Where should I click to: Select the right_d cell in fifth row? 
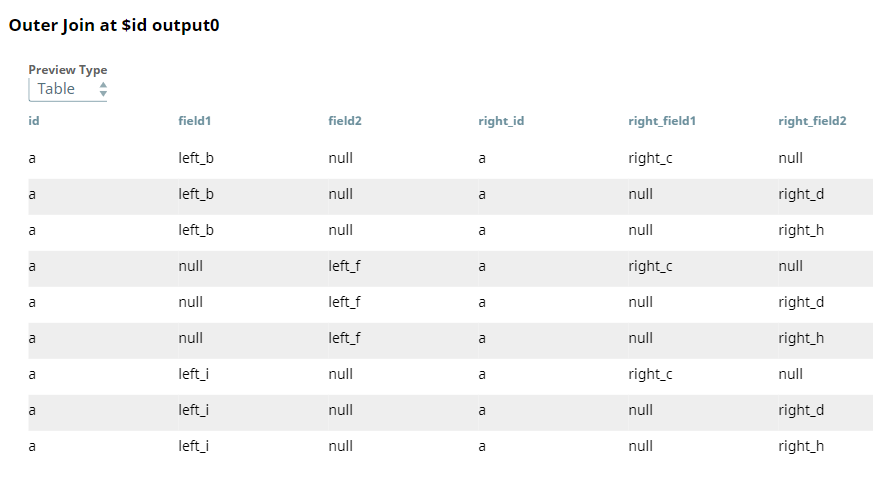tap(801, 302)
